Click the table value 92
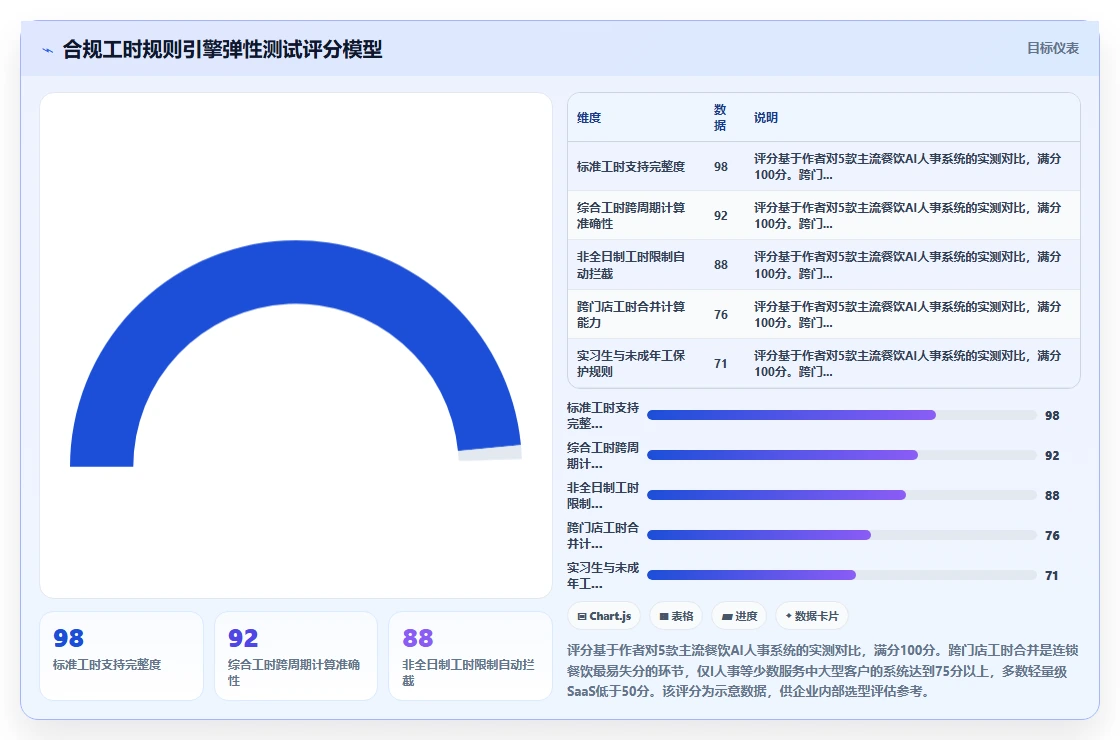 point(721,216)
